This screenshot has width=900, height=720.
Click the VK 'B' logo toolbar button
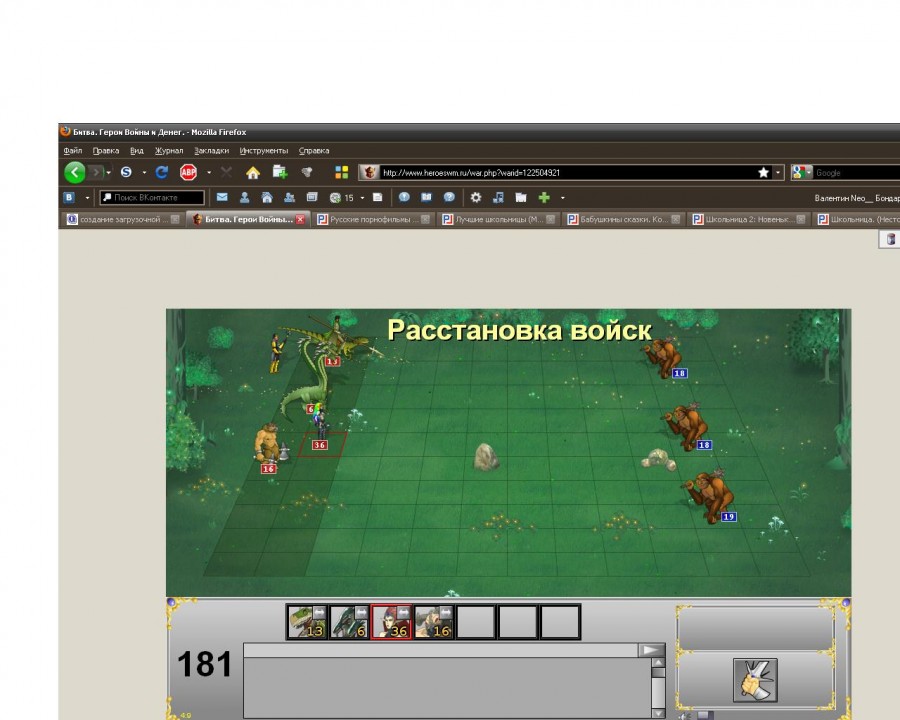coord(69,198)
